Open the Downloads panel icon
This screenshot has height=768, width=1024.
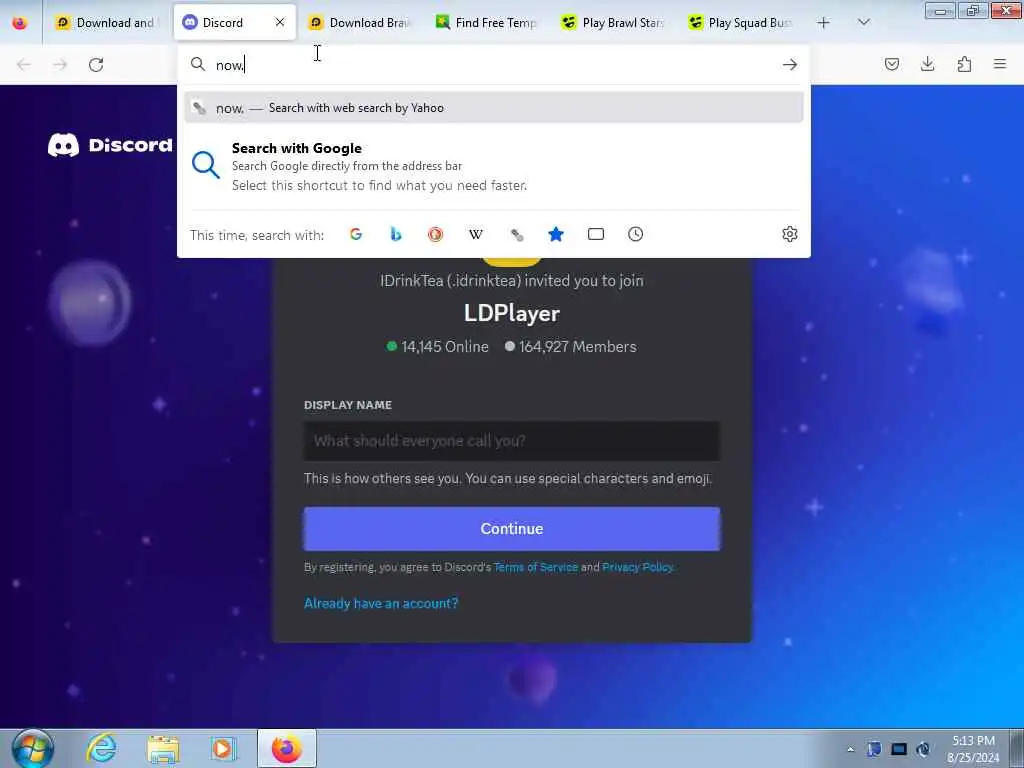point(927,64)
